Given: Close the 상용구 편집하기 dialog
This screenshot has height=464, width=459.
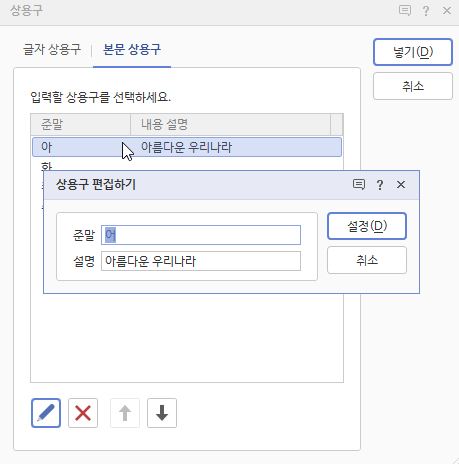Looking at the screenshot, I should (401, 184).
